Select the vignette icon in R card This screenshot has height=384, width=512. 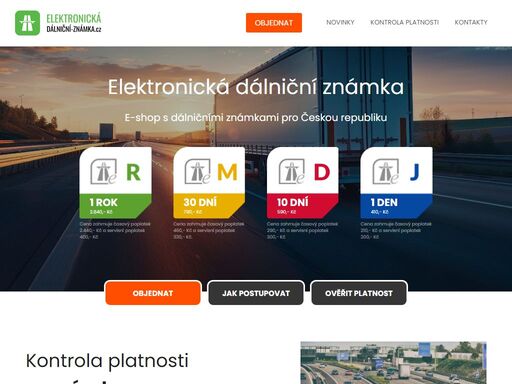tap(104, 172)
